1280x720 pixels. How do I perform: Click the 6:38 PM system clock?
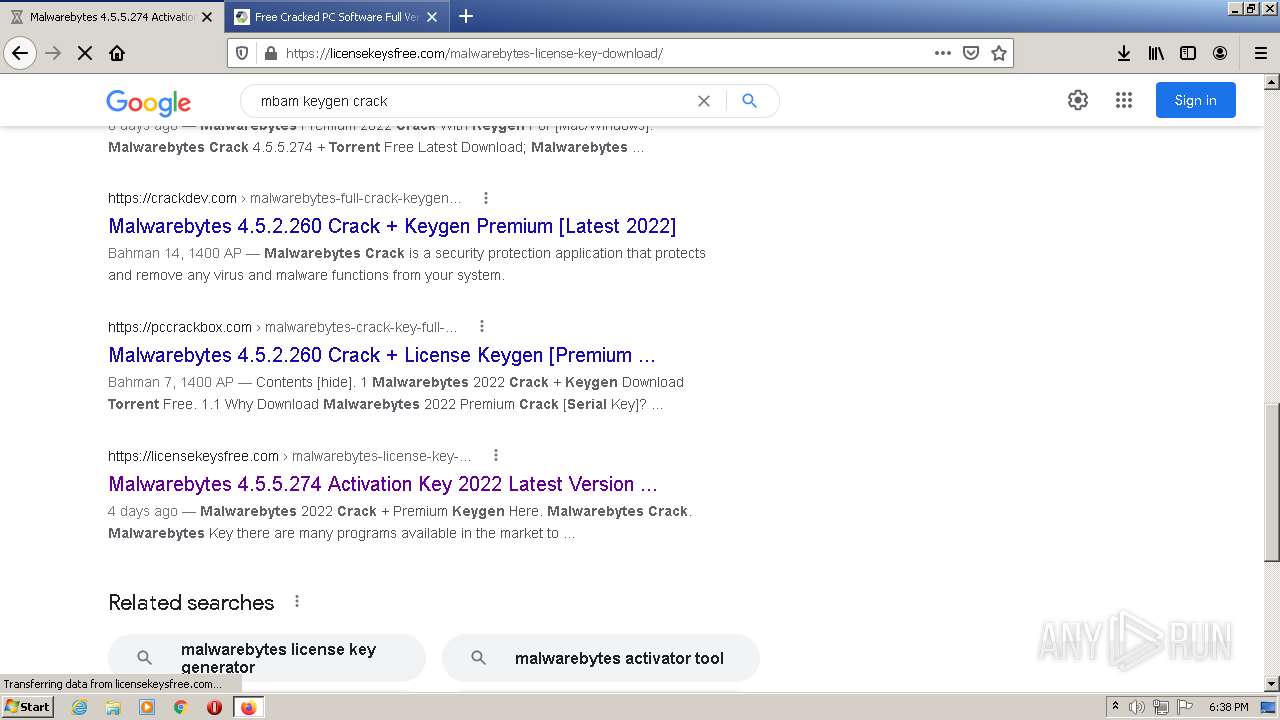point(1228,707)
